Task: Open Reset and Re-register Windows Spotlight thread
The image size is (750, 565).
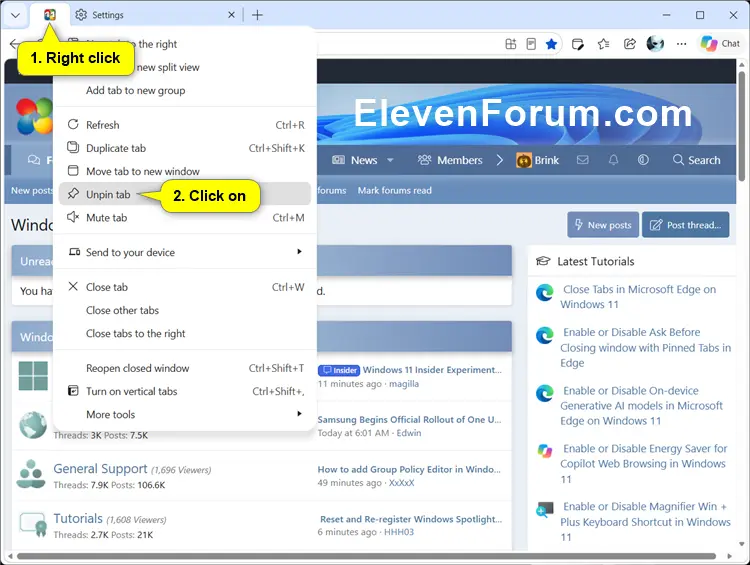Action: 411,519
